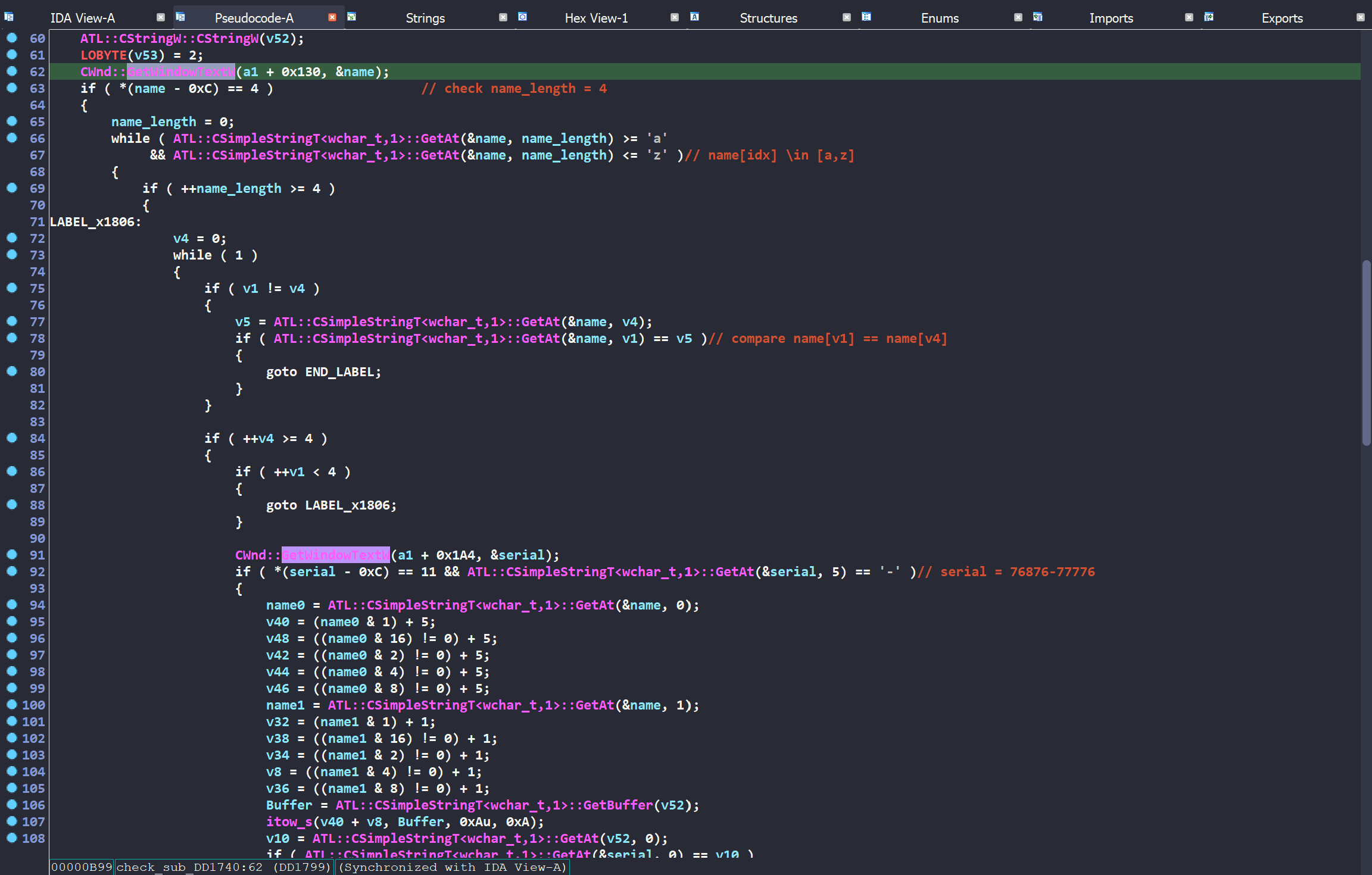Toggle breakpoint dot on line 62
This screenshot has height=875, width=1372.
[12, 71]
